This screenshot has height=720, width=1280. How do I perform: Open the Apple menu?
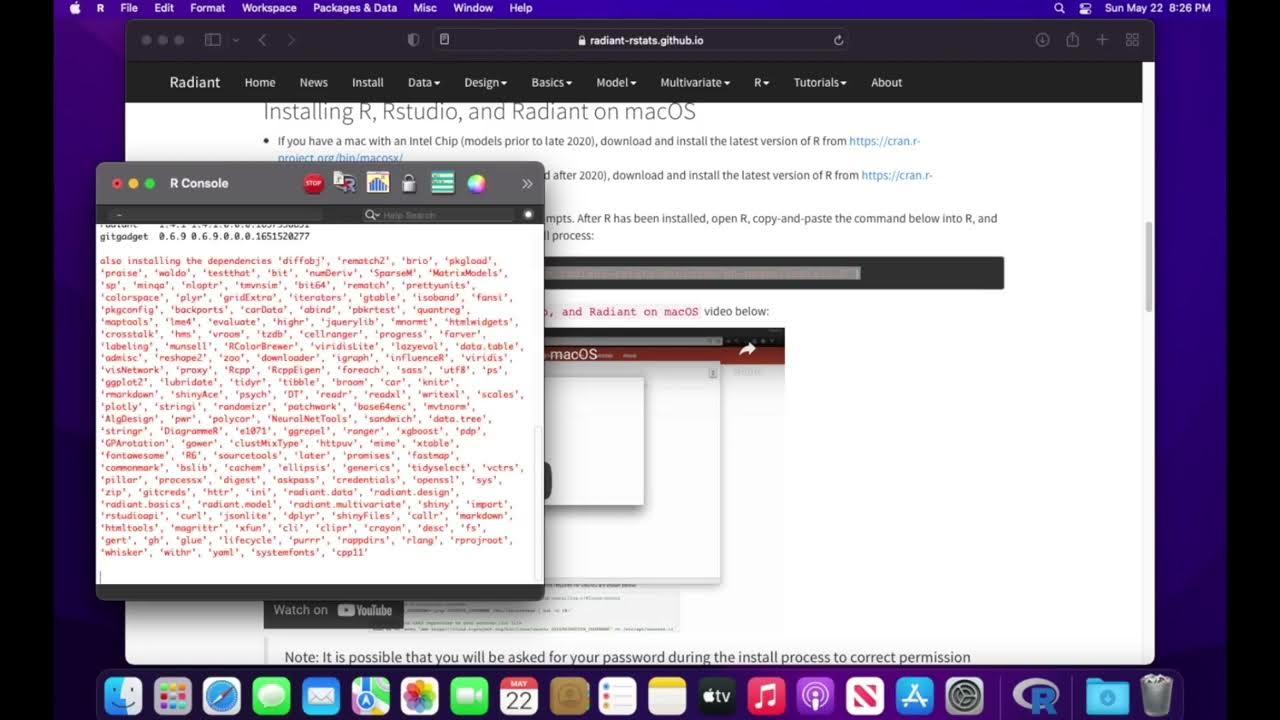click(75, 8)
